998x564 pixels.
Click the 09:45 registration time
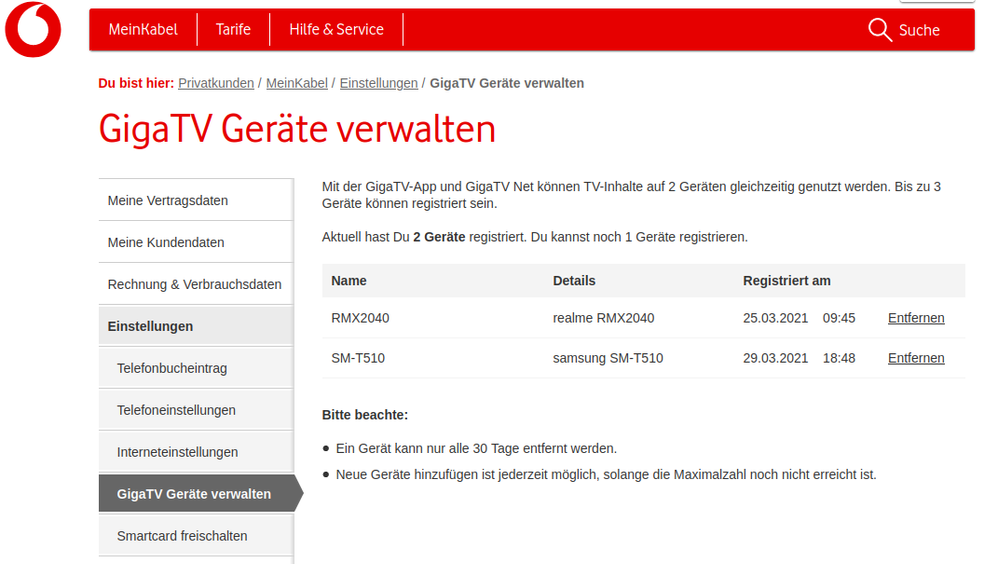point(839,318)
